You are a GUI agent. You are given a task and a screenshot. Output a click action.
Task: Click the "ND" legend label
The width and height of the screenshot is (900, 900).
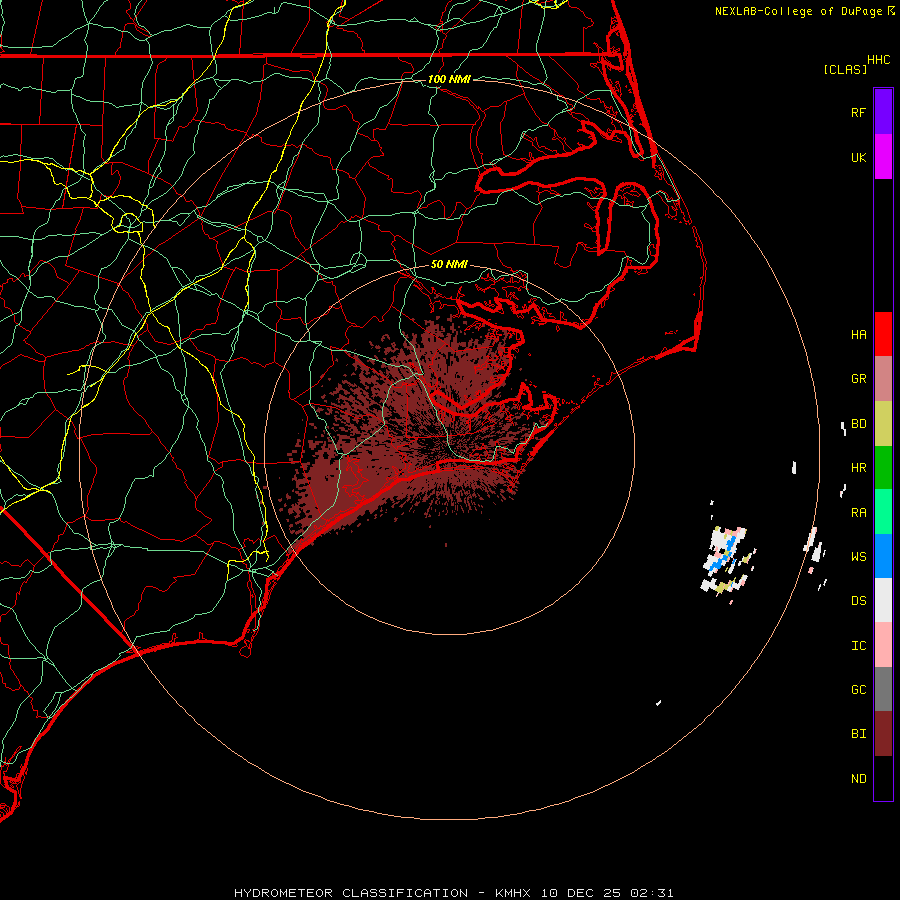858,779
